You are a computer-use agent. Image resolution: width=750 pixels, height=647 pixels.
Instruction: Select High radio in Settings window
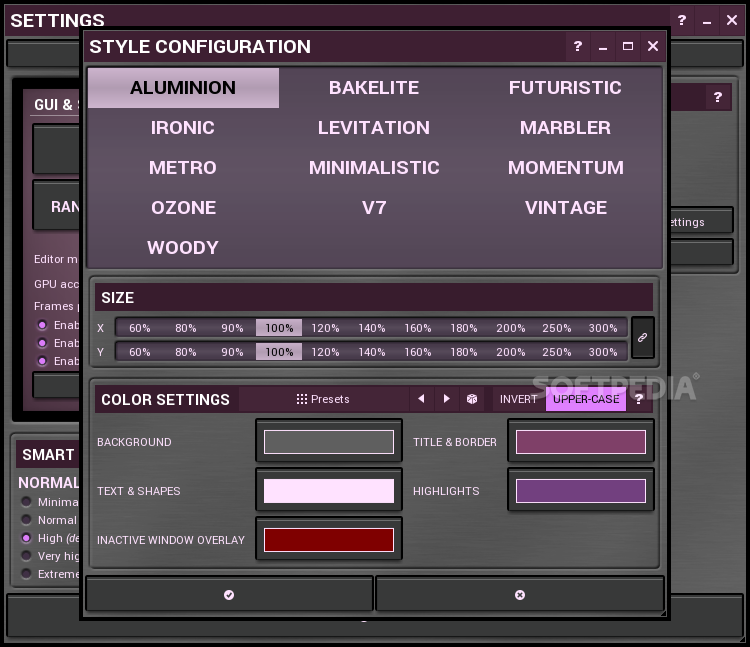tap(26, 538)
